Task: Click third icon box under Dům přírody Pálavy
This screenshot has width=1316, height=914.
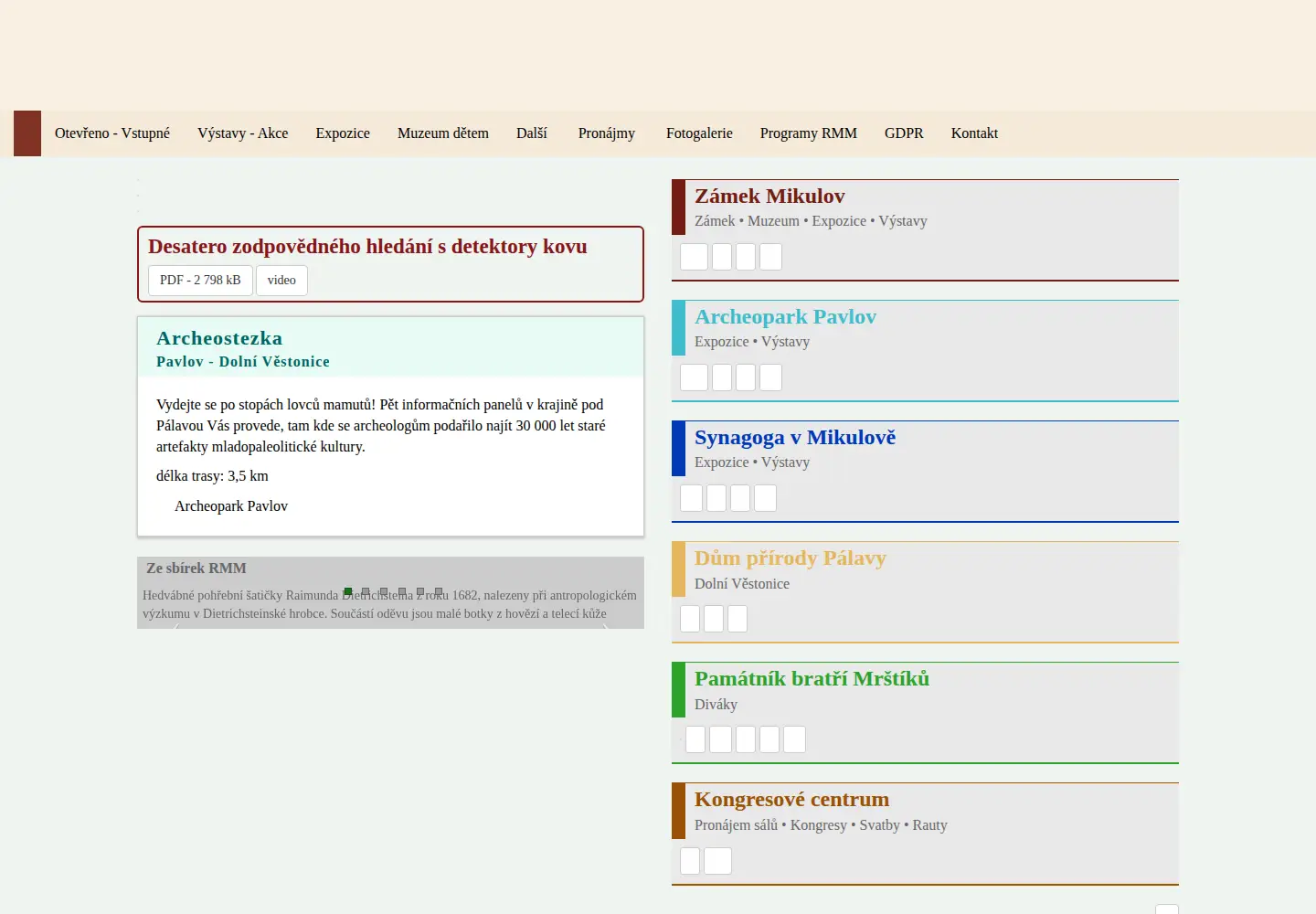Action: pos(738,619)
